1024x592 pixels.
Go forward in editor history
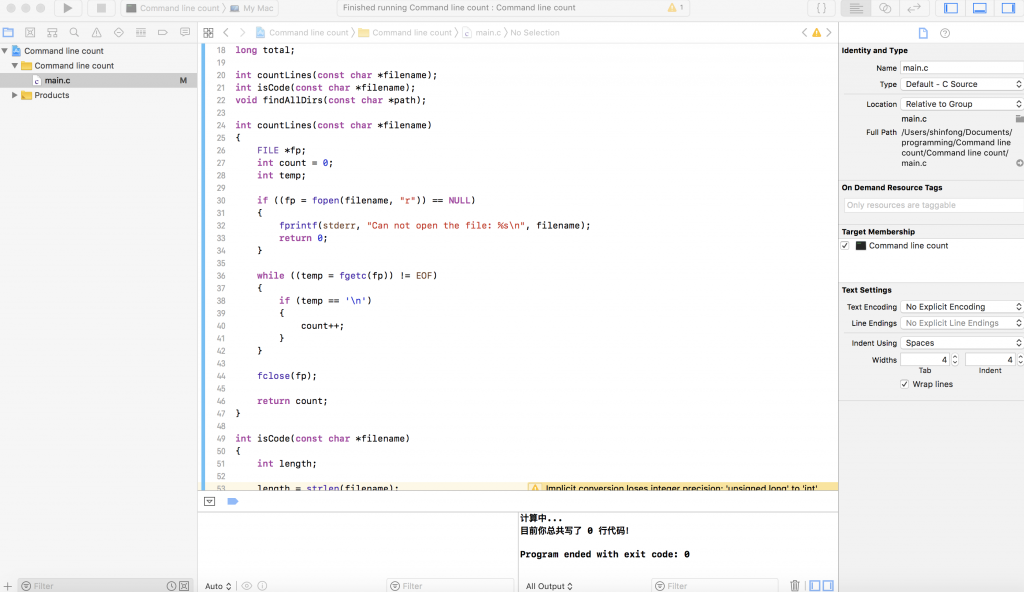(x=242, y=33)
